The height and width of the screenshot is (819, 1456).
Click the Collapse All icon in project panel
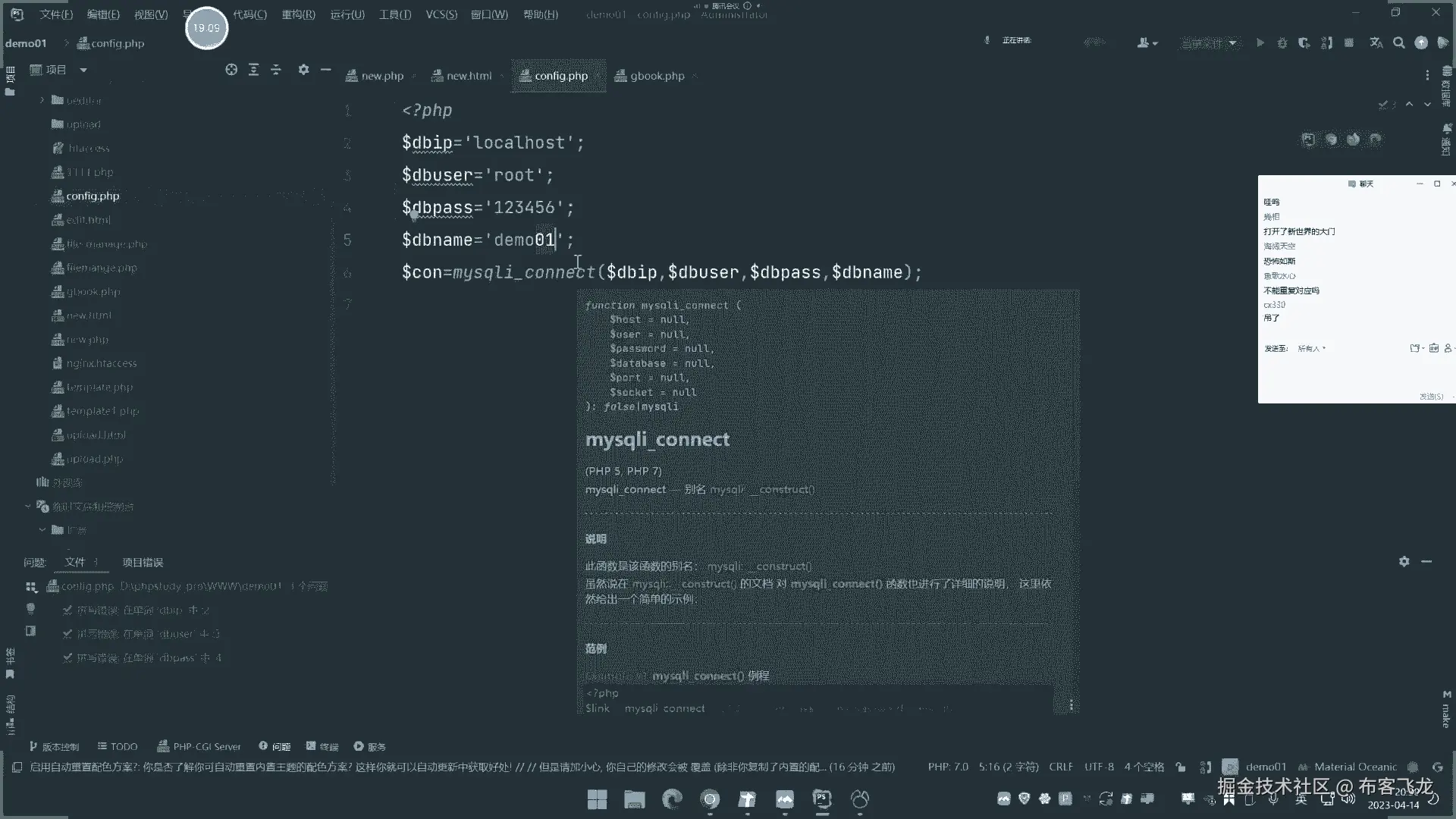tap(276, 70)
